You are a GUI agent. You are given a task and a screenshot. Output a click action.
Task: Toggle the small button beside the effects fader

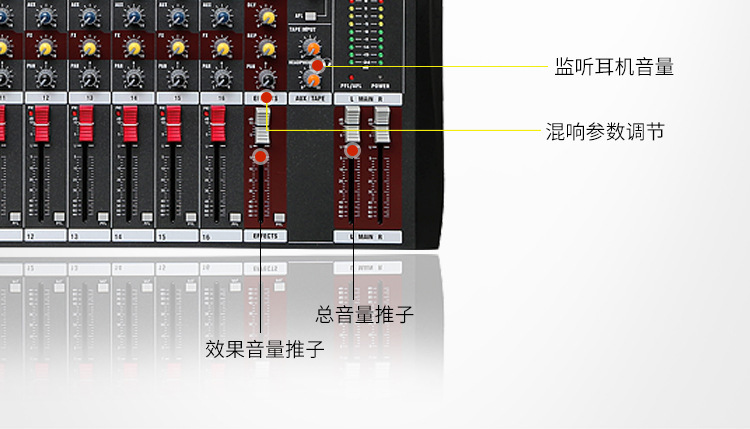pos(279,218)
